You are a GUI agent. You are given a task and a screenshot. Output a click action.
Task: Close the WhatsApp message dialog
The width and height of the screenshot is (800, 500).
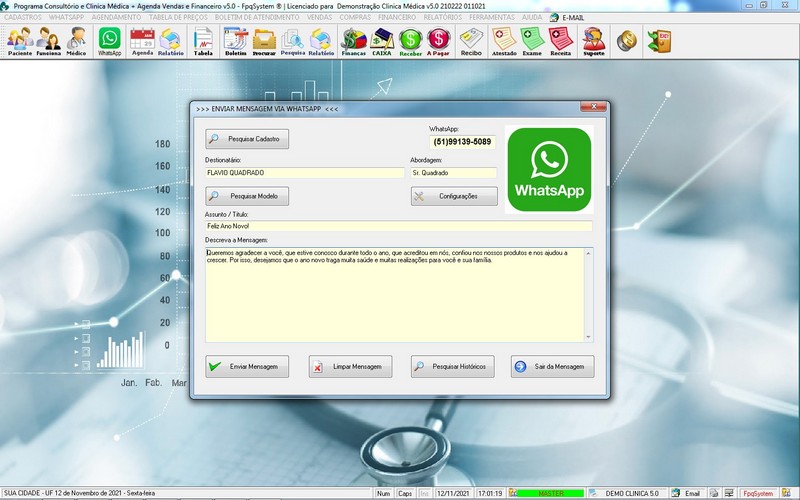click(593, 106)
